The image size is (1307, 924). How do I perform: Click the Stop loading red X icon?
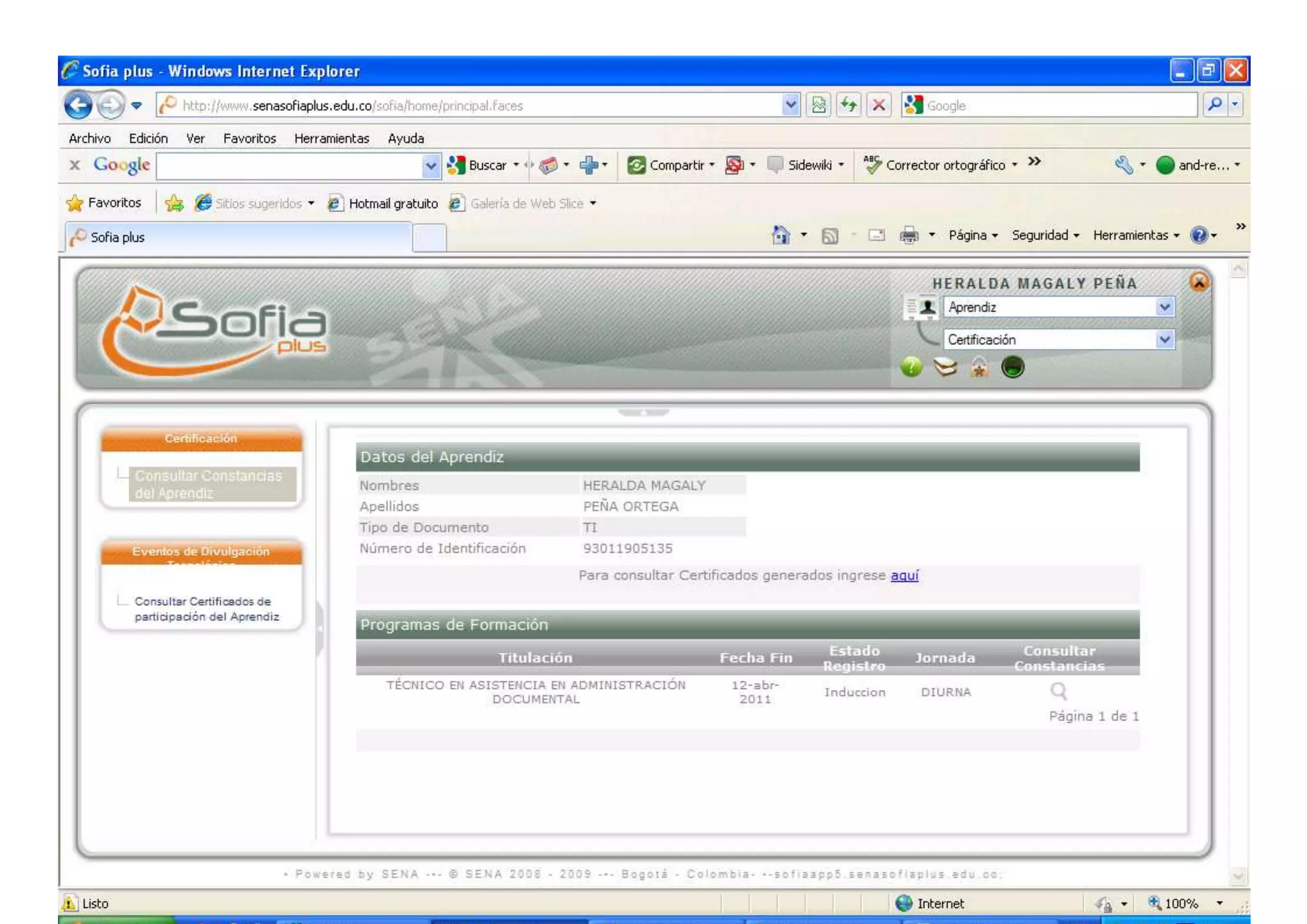[x=879, y=105]
